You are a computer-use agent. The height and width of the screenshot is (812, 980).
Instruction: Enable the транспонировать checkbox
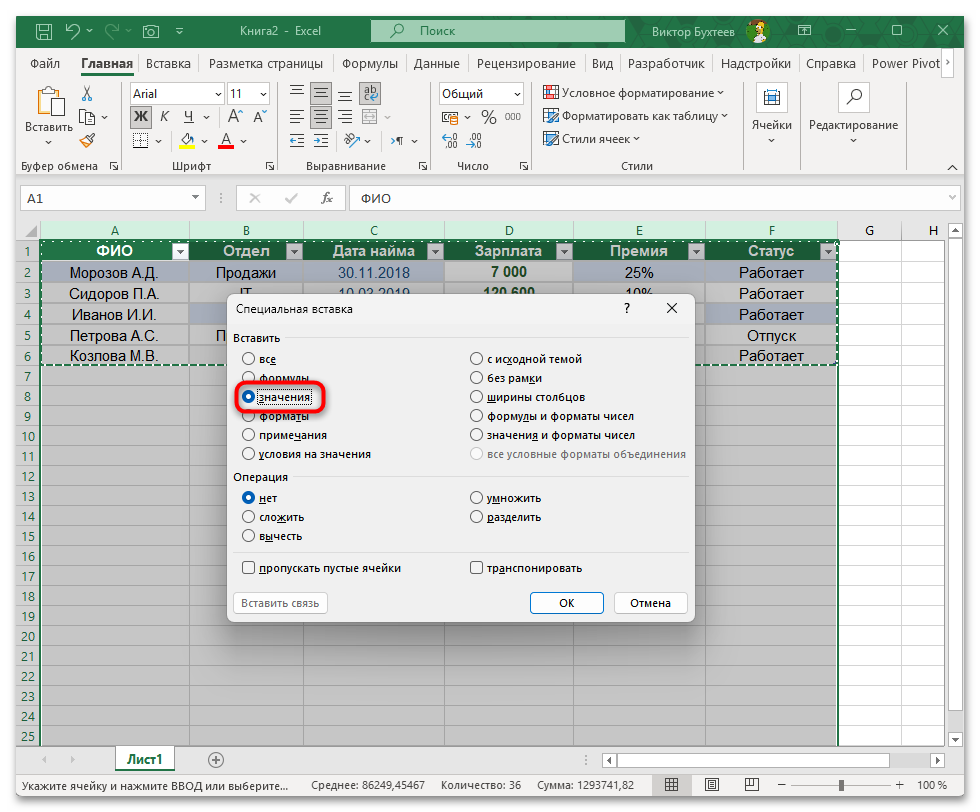click(477, 567)
